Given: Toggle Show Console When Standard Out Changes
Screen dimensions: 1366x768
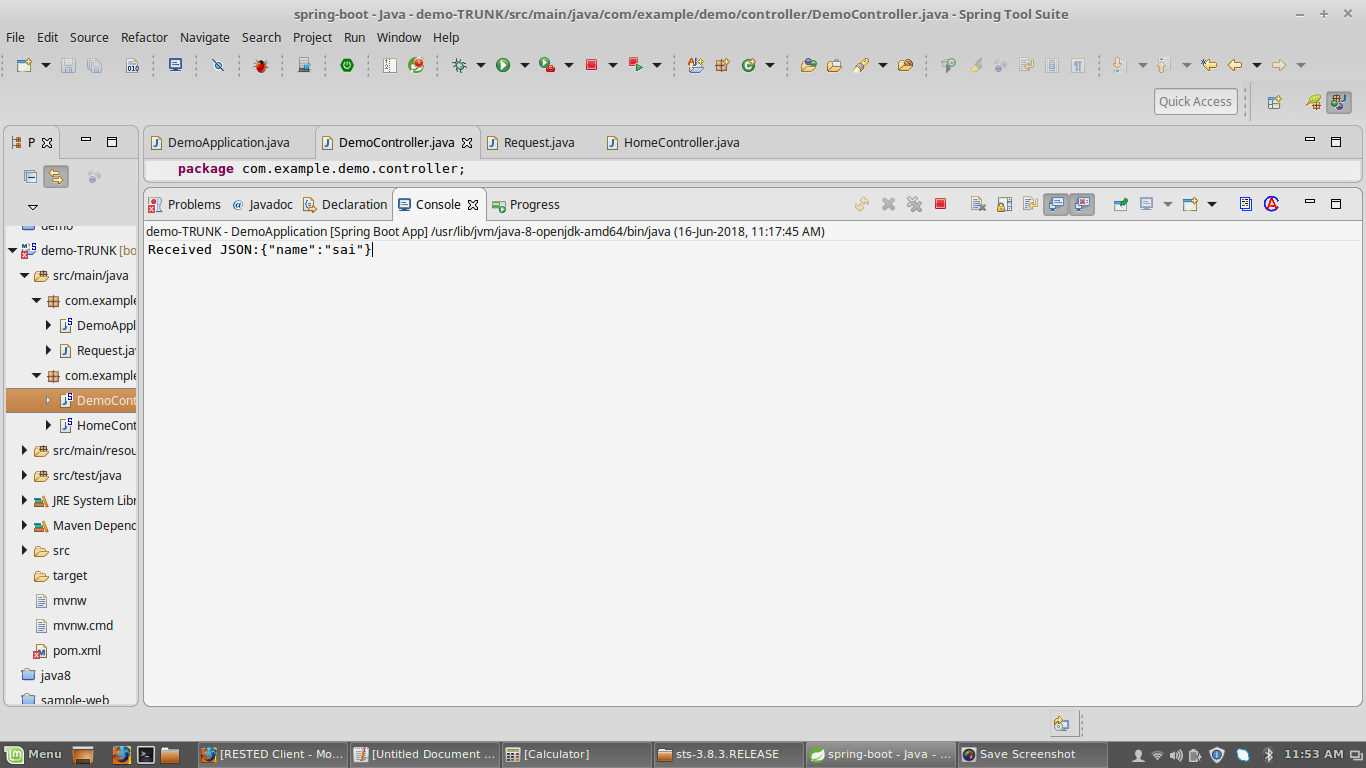Looking at the screenshot, I should click(x=1056, y=204).
